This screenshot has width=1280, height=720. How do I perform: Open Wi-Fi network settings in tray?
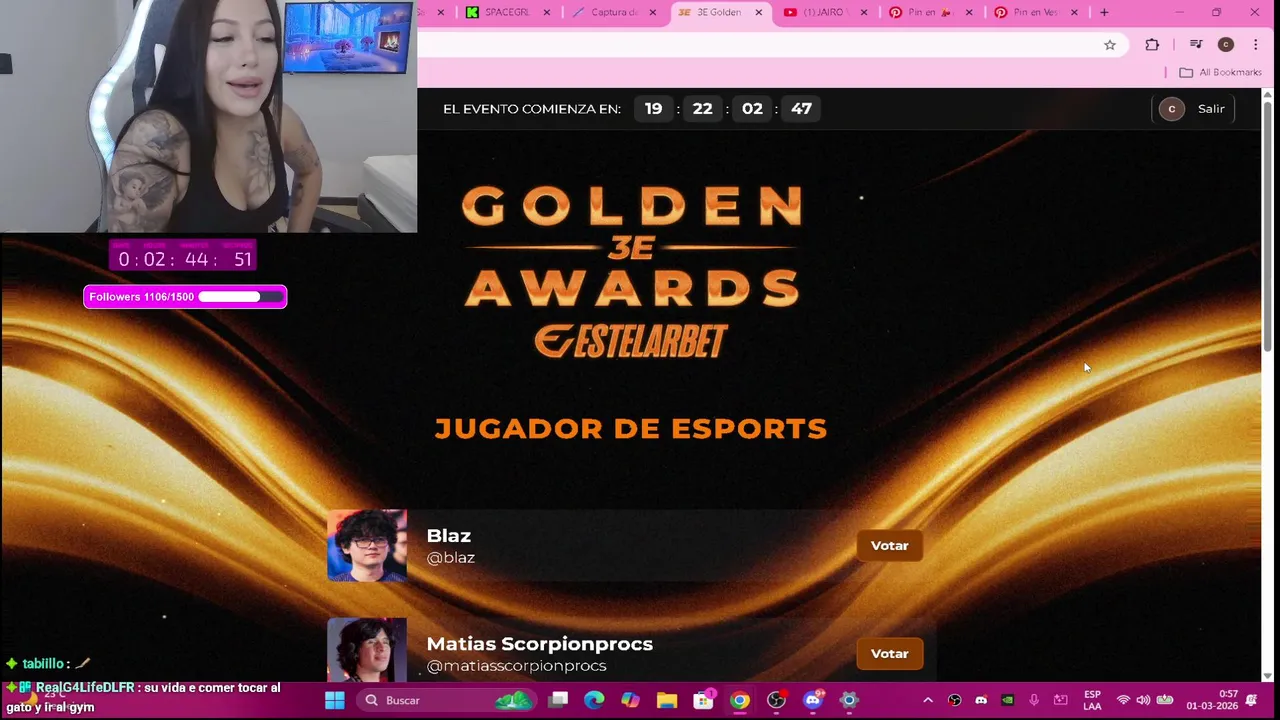tap(1123, 700)
